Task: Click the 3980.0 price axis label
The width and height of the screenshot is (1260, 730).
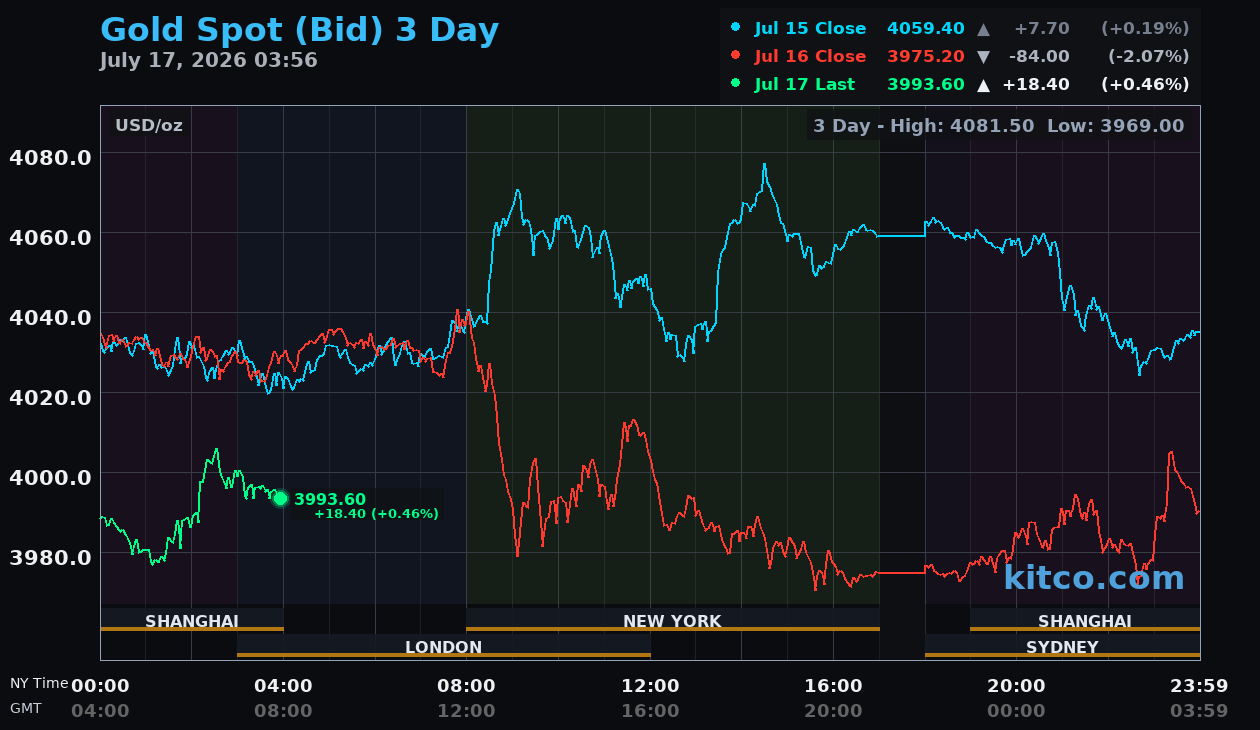Action: 50,556
